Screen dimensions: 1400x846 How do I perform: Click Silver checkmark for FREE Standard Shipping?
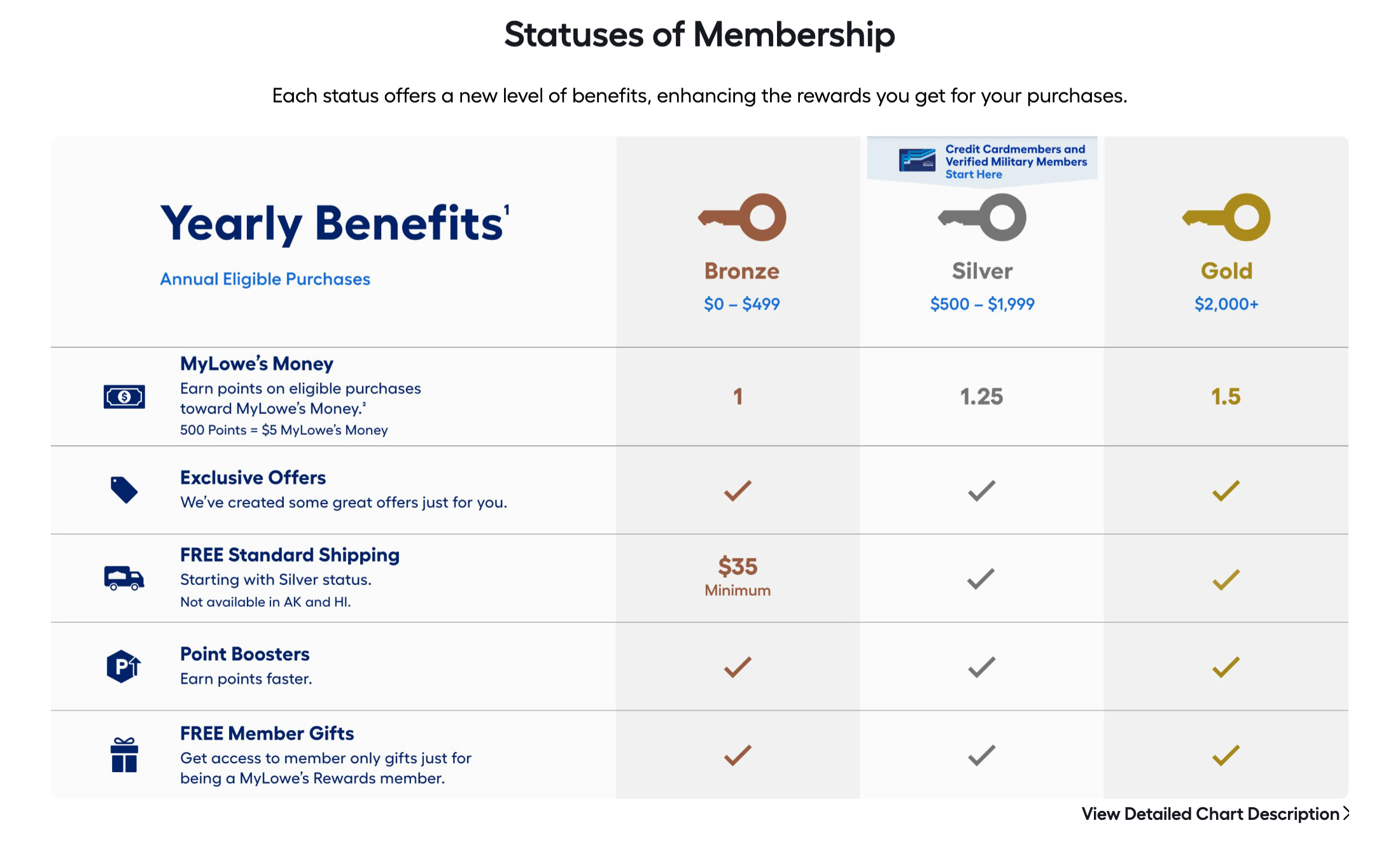[x=981, y=579]
